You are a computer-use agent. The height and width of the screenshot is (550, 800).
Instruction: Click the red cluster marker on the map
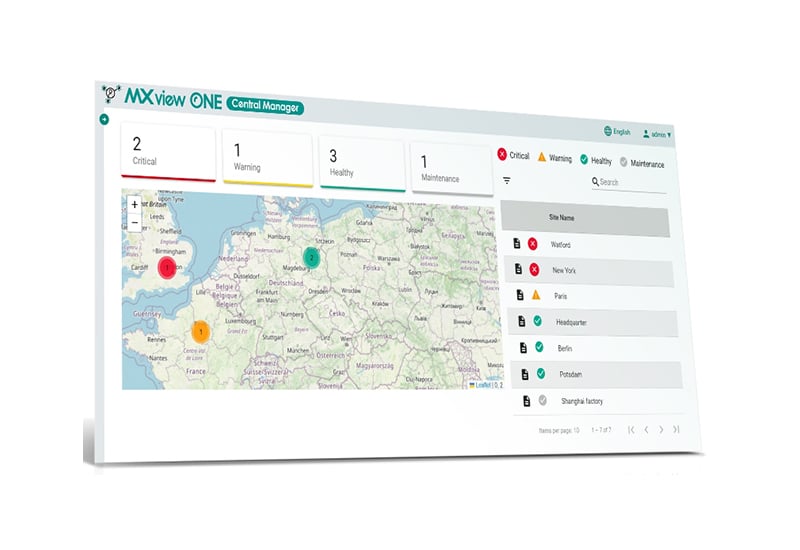point(167,267)
